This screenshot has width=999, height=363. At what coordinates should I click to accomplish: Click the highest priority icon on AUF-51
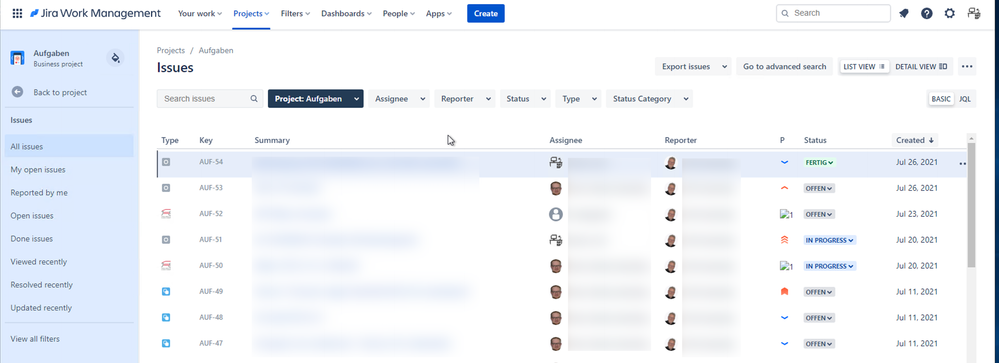tap(784, 240)
